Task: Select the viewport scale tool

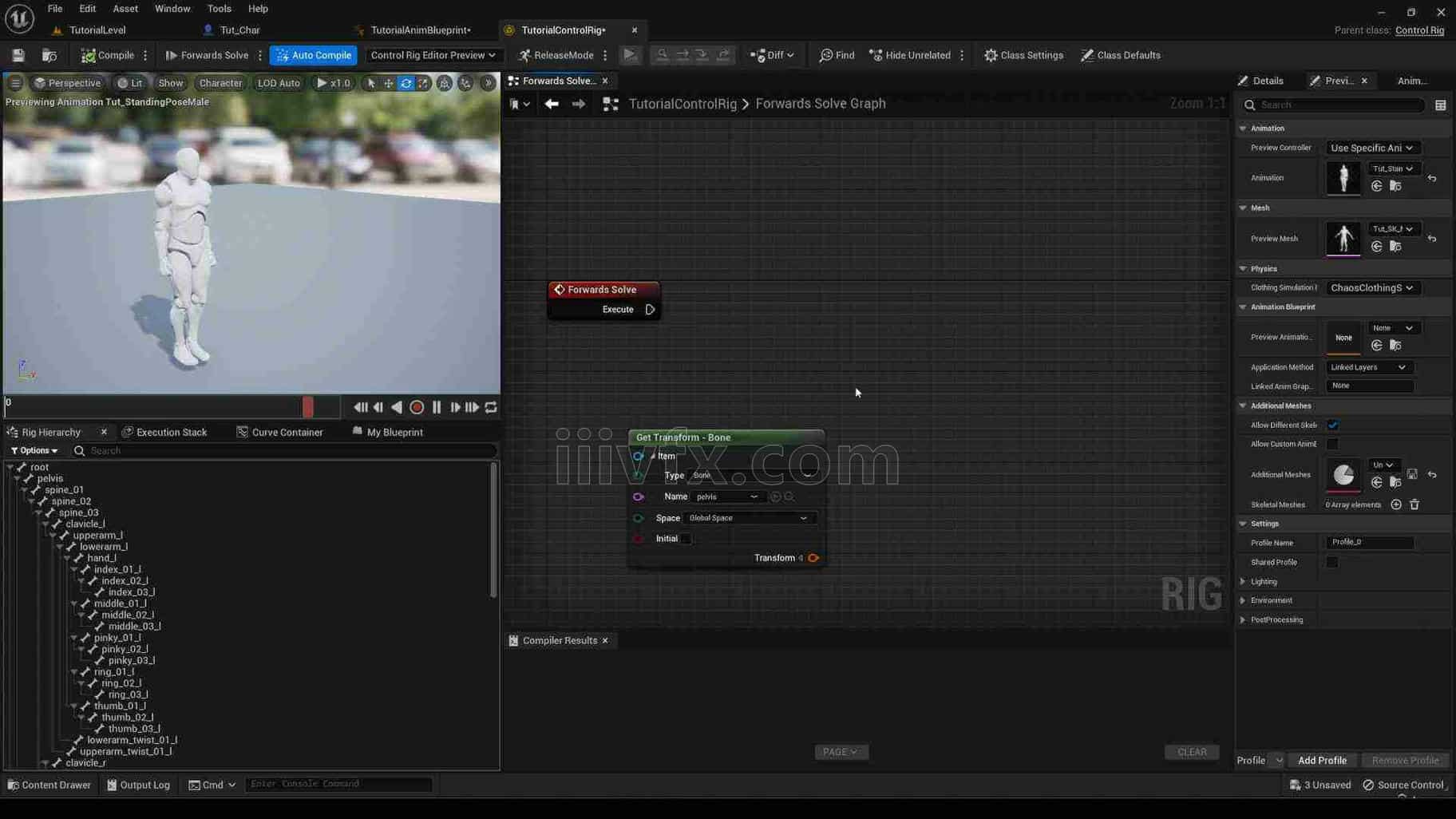Action: pos(423,83)
